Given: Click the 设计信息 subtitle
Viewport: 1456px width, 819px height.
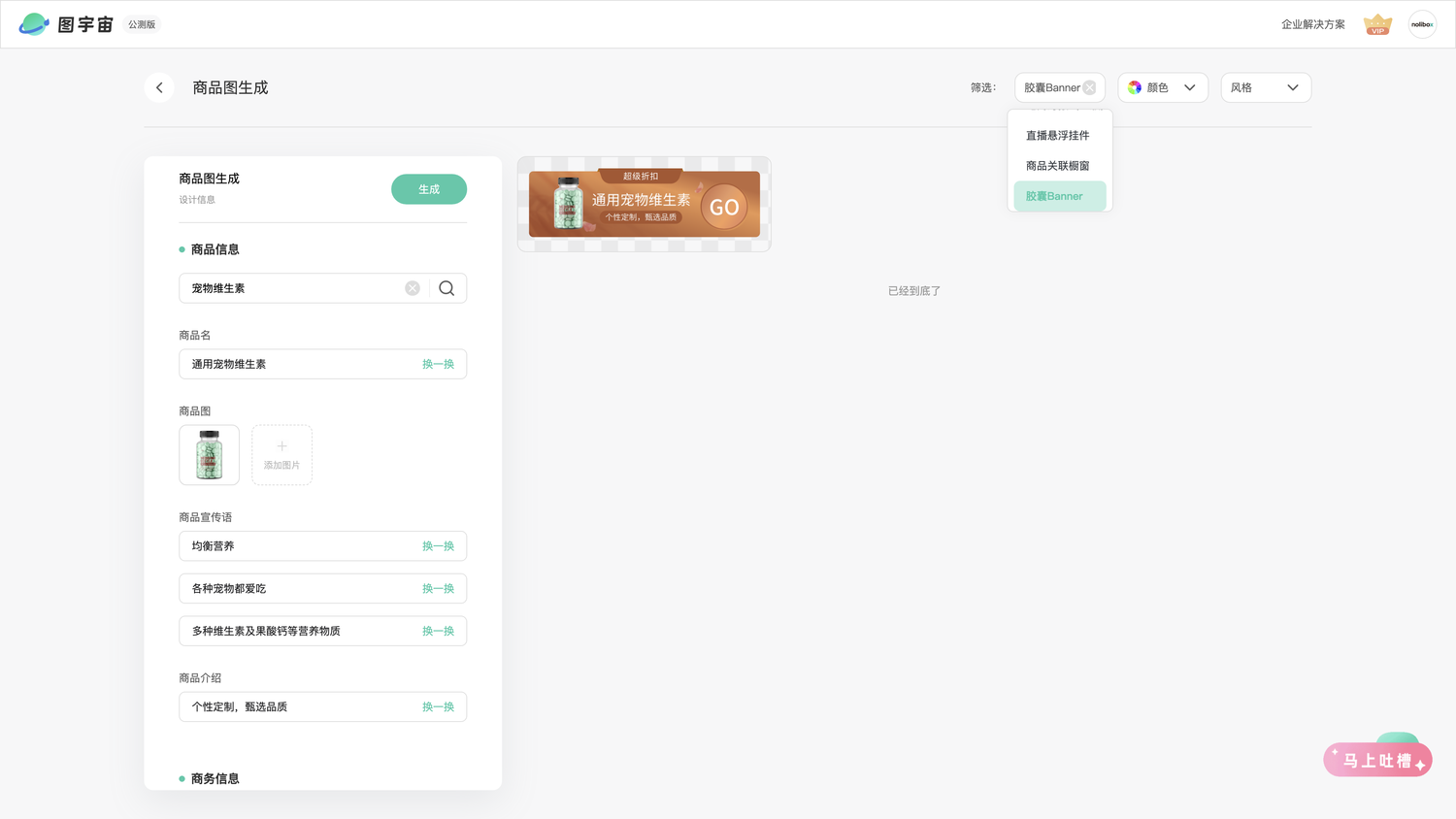Looking at the screenshot, I should pyautogui.click(x=197, y=200).
